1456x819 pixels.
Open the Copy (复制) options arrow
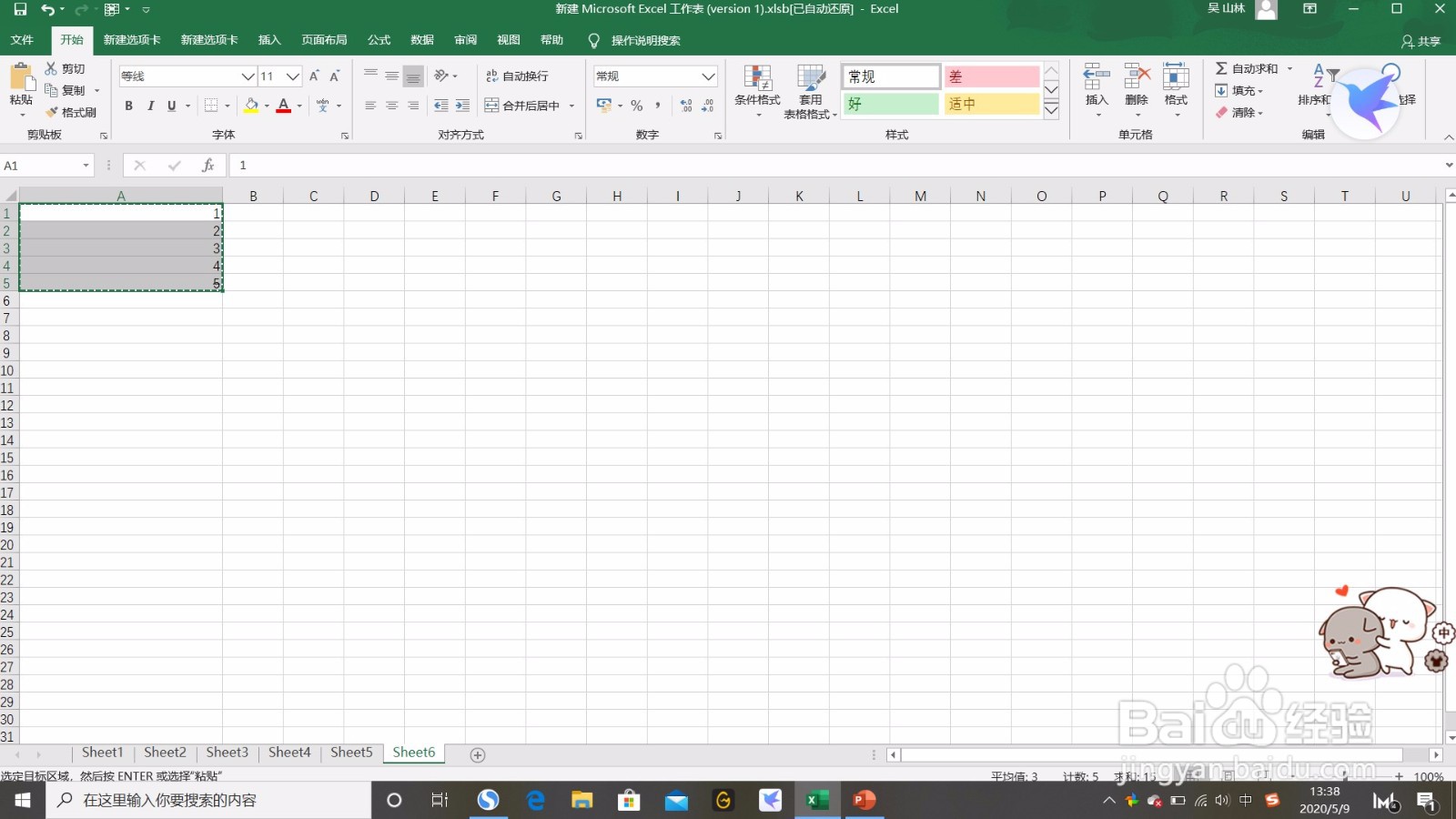(97, 91)
